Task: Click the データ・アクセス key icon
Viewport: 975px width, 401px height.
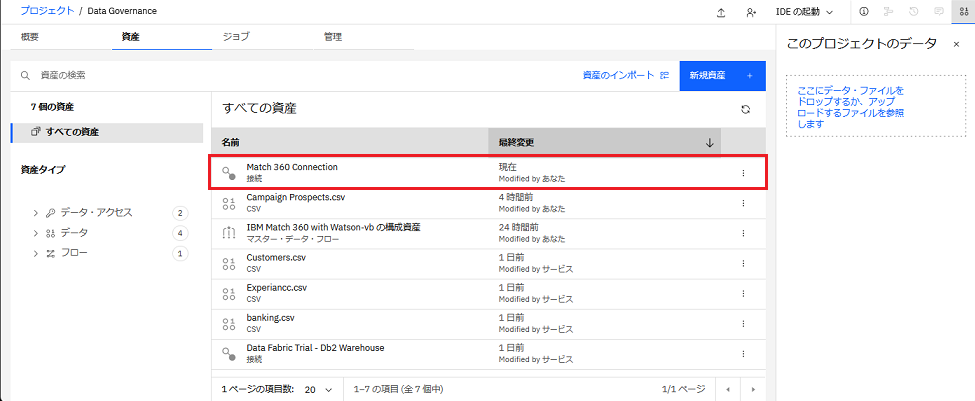Action: [51, 213]
